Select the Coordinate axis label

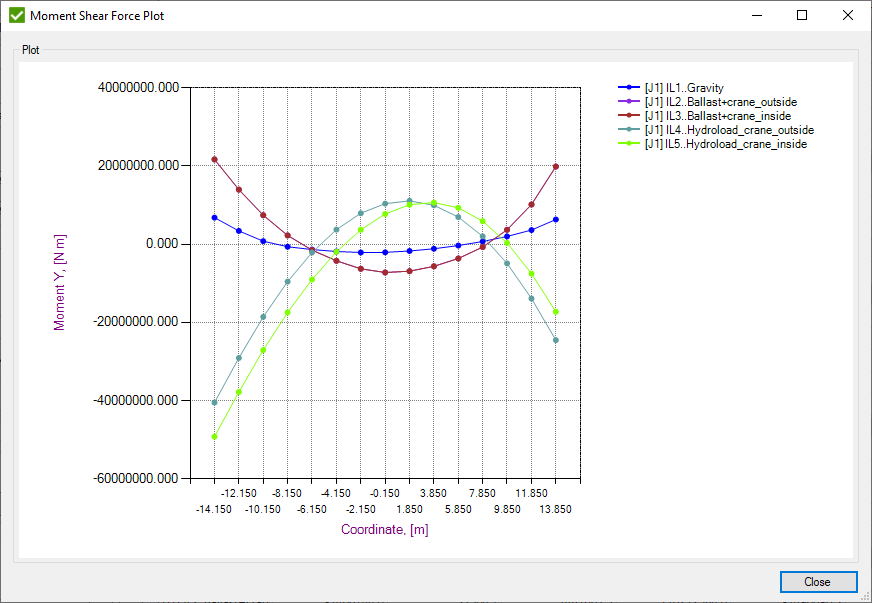tap(384, 531)
